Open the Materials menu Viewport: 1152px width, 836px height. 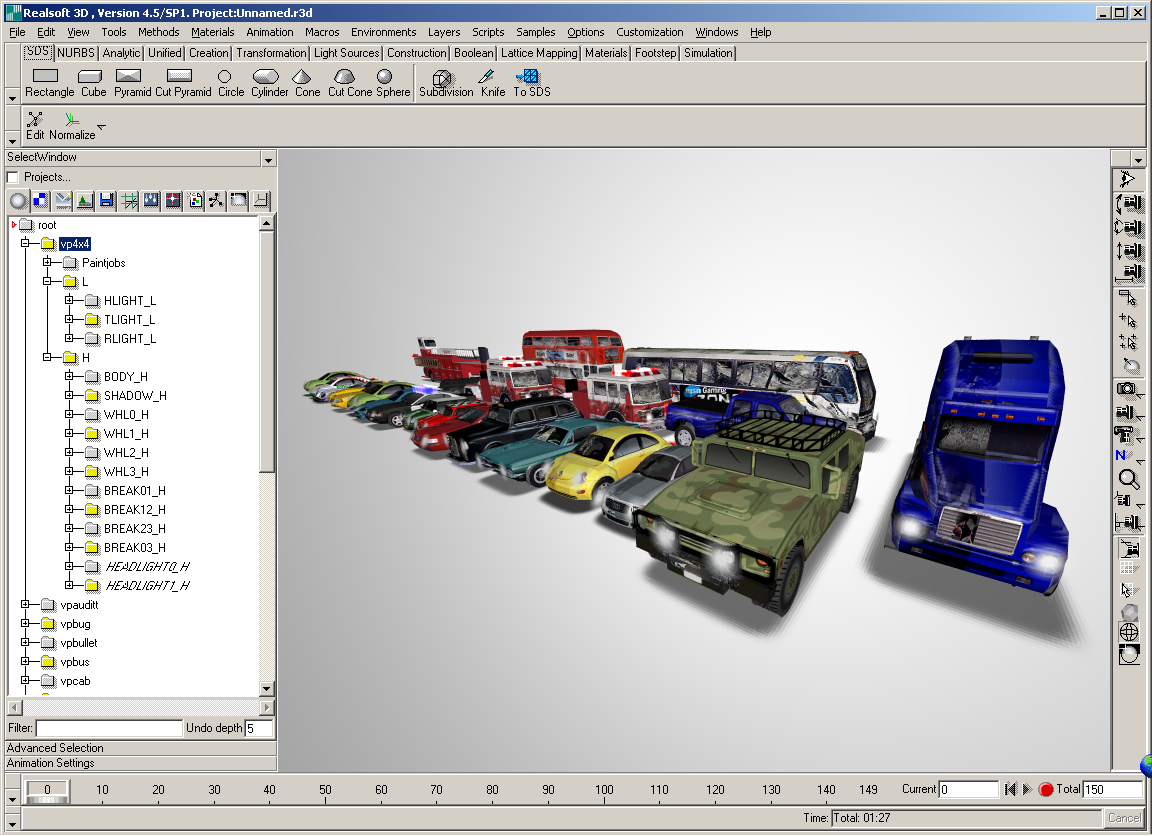(212, 32)
